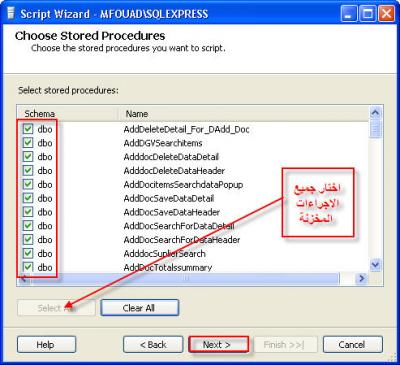The height and width of the screenshot is (365, 400).
Task: Toggle the AdddocDeleteDataDetail checkbox
Action: 28,157
